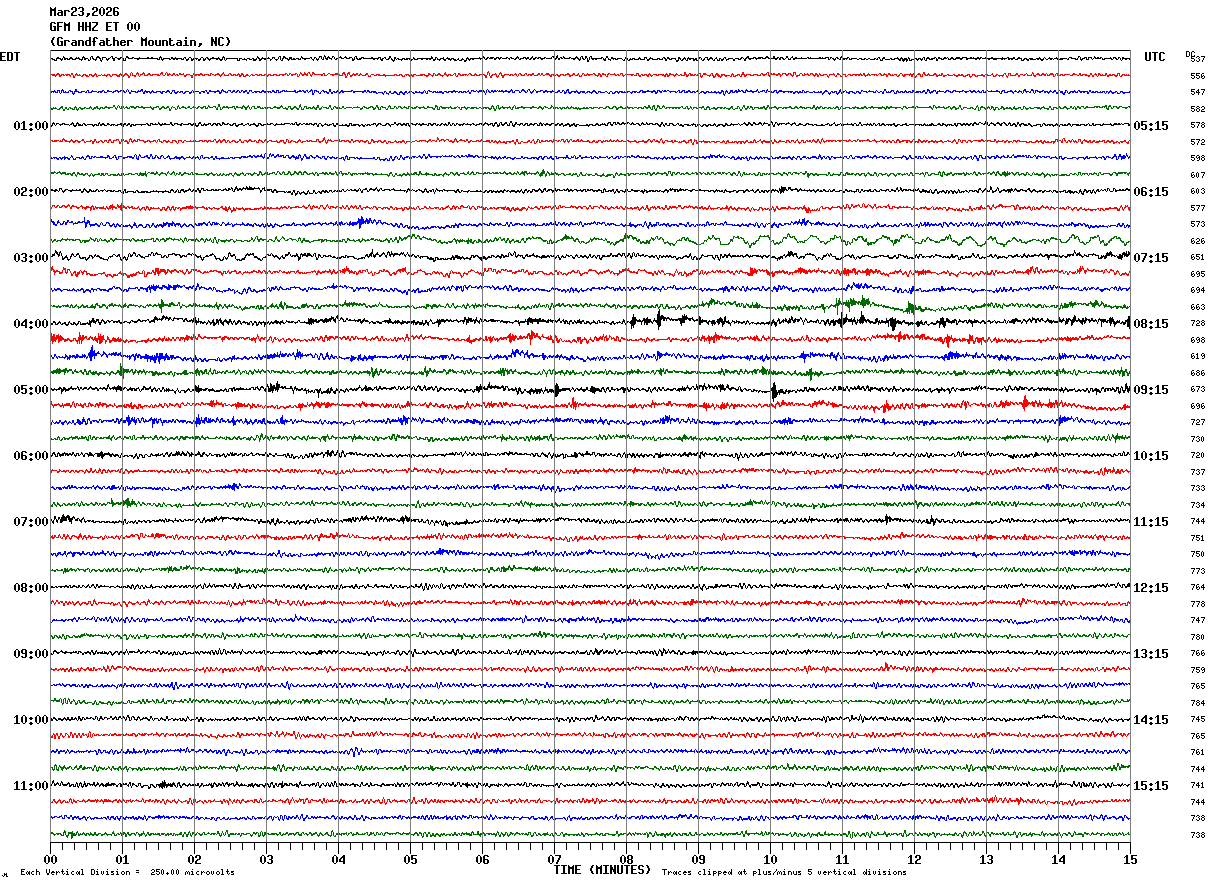Click the Each Vertical Division = 250.00 microvolts note

[x=127, y=872]
